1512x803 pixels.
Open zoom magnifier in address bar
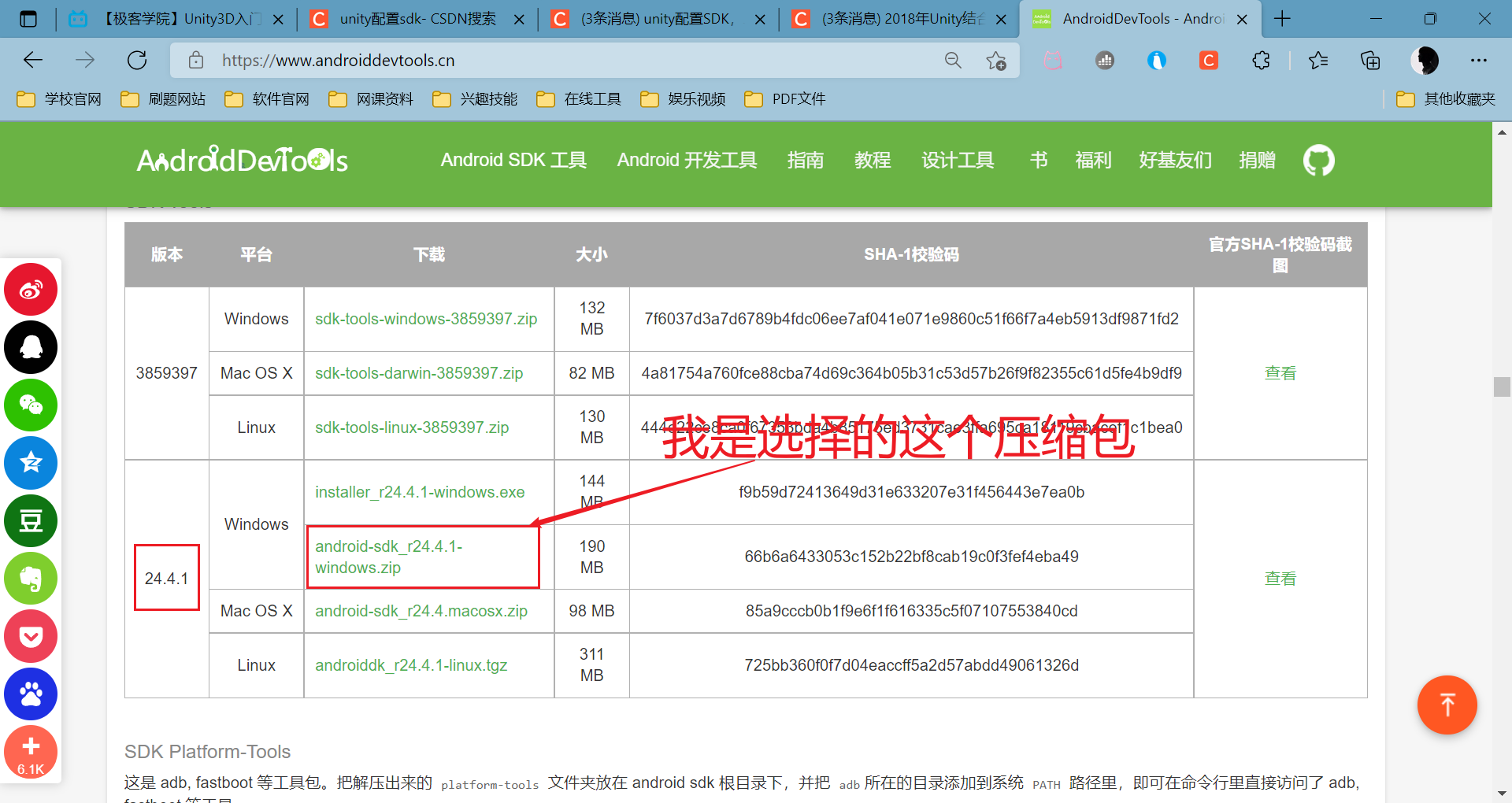click(953, 61)
